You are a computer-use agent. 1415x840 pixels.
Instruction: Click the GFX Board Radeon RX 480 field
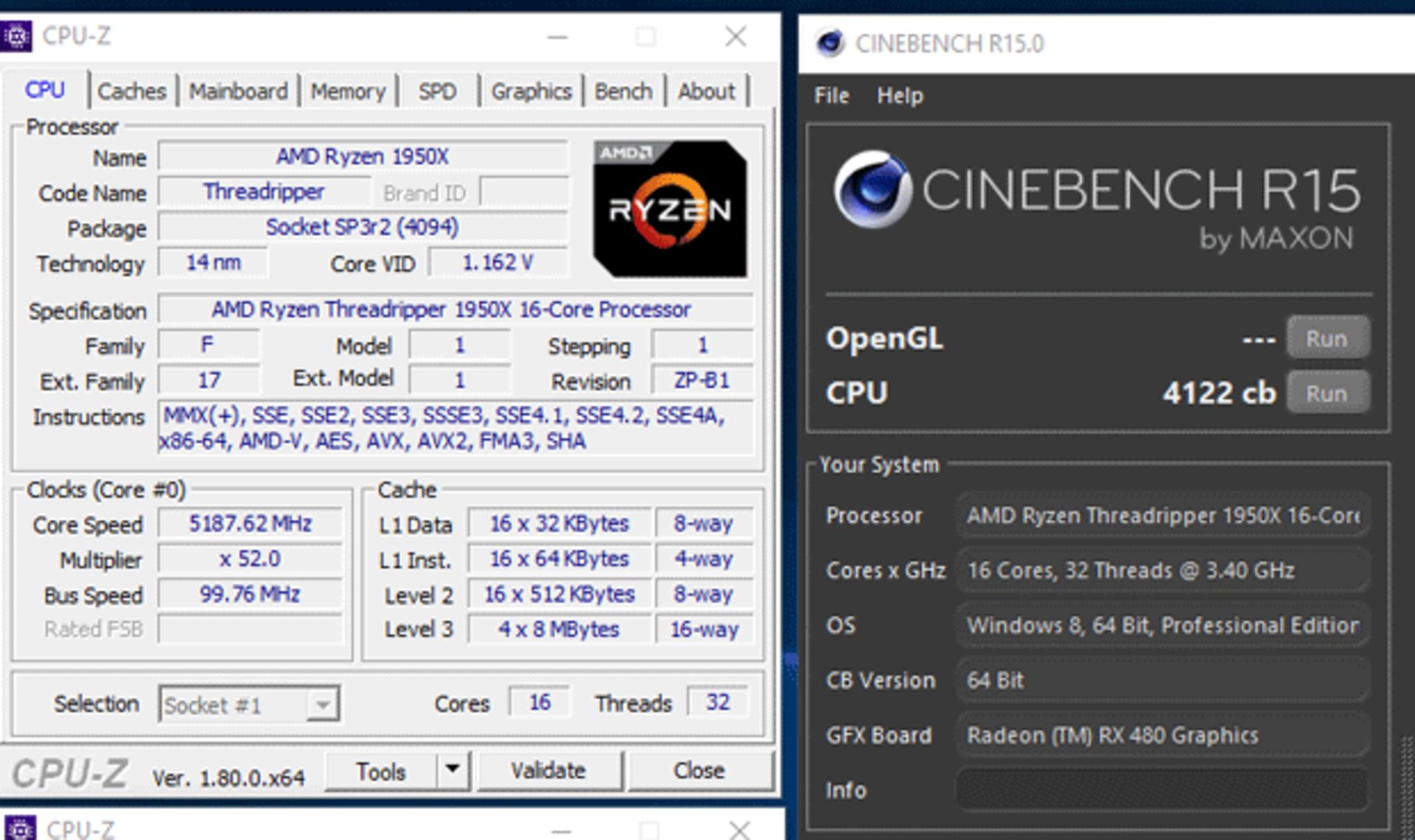tap(1161, 735)
